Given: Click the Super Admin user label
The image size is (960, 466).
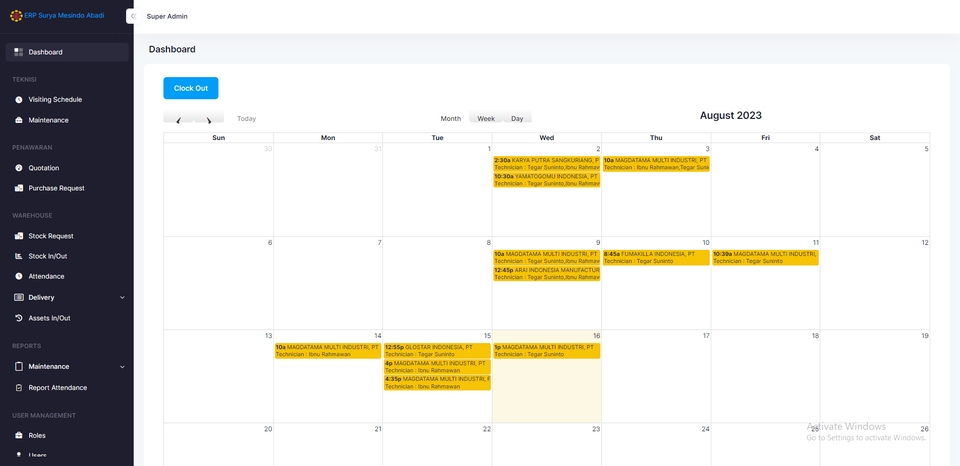Looking at the screenshot, I should (x=167, y=17).
